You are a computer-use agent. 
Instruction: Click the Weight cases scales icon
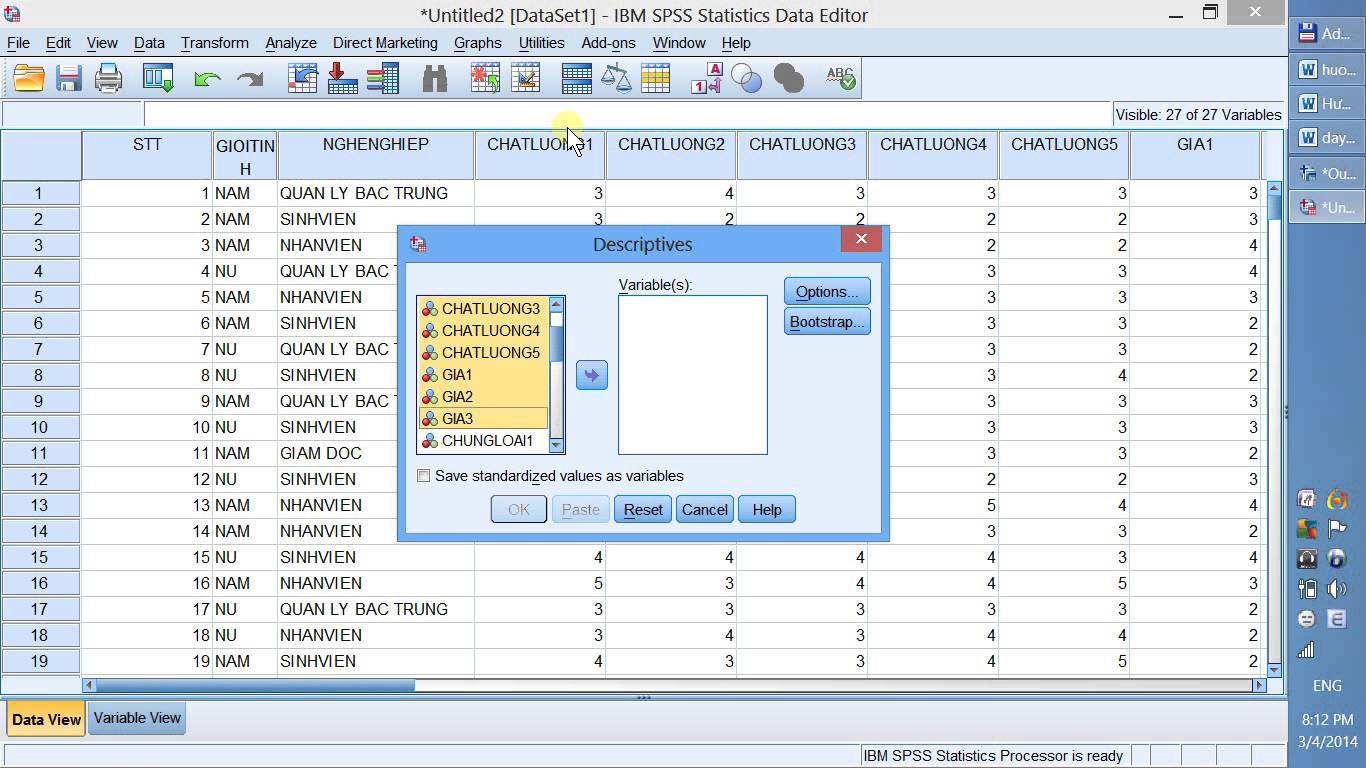coord(616,78)
